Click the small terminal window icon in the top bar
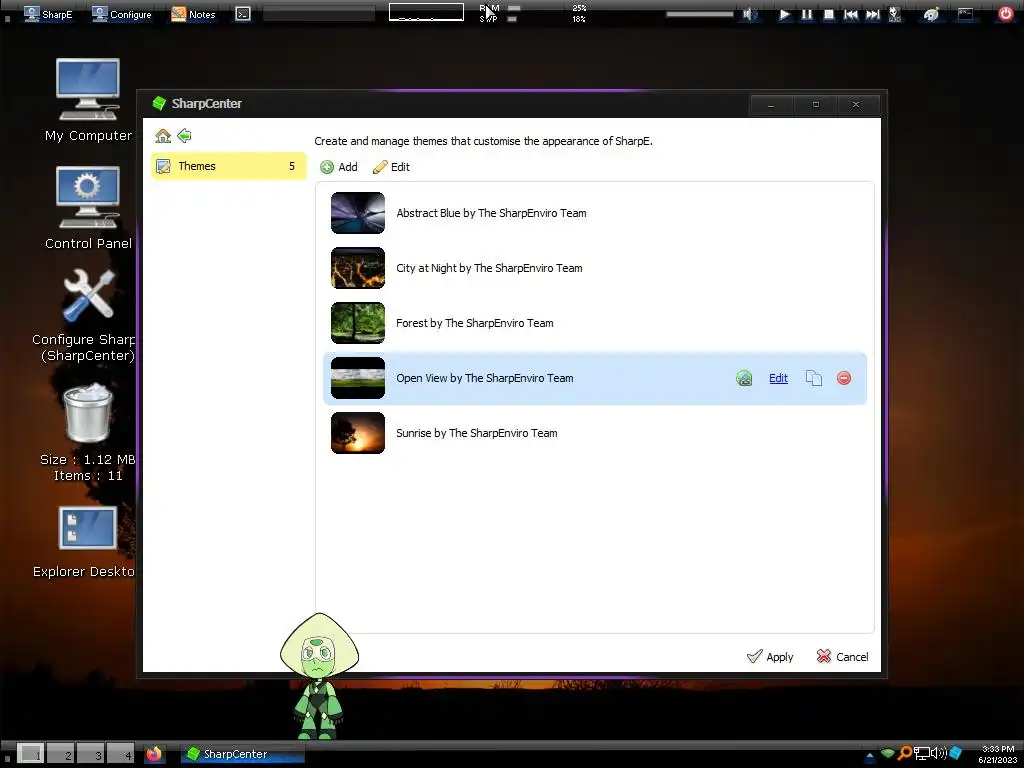The image size is (1024, 768). [965, 14]
